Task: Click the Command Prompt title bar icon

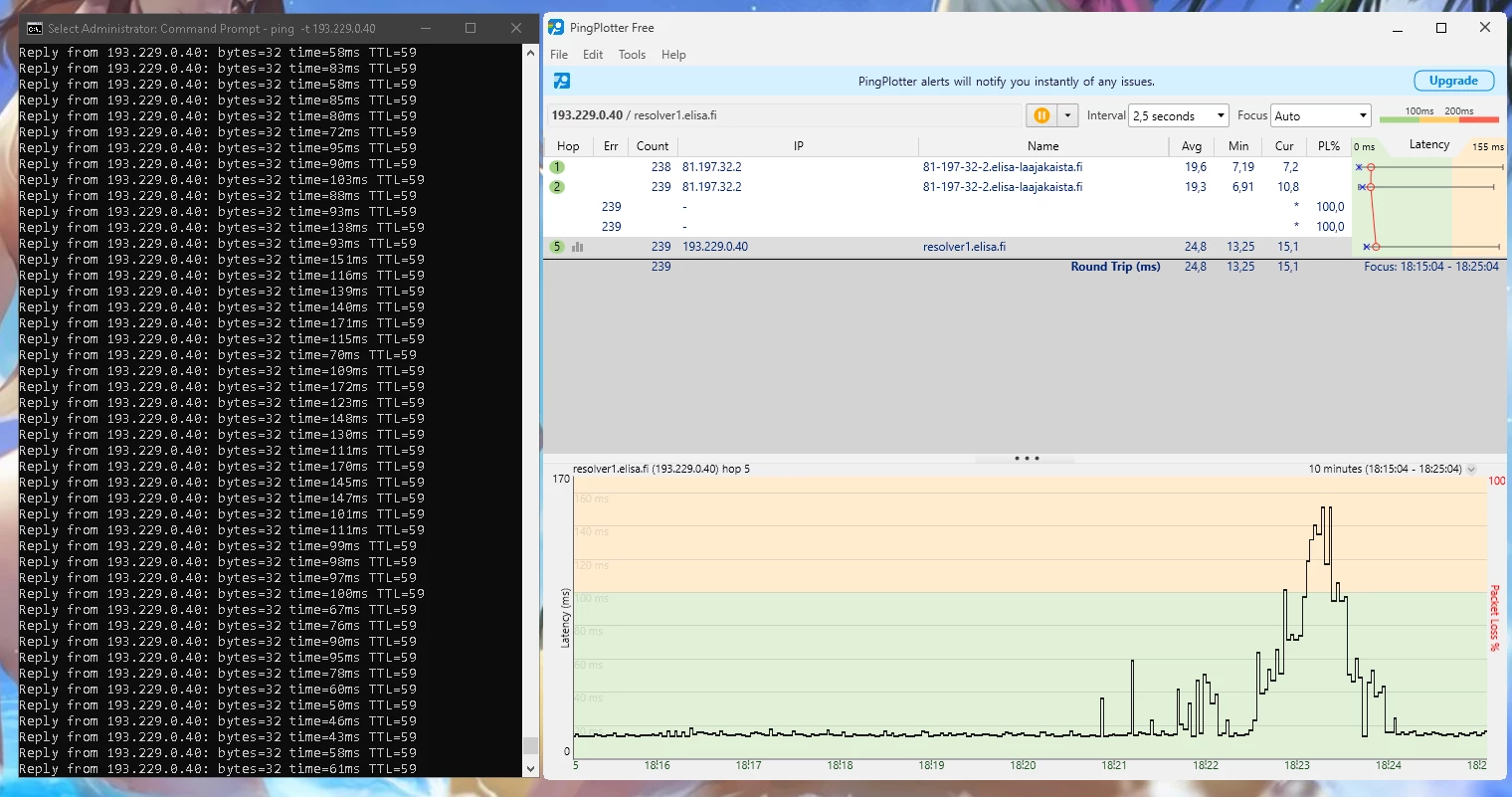Action: [x=35, y=28]
